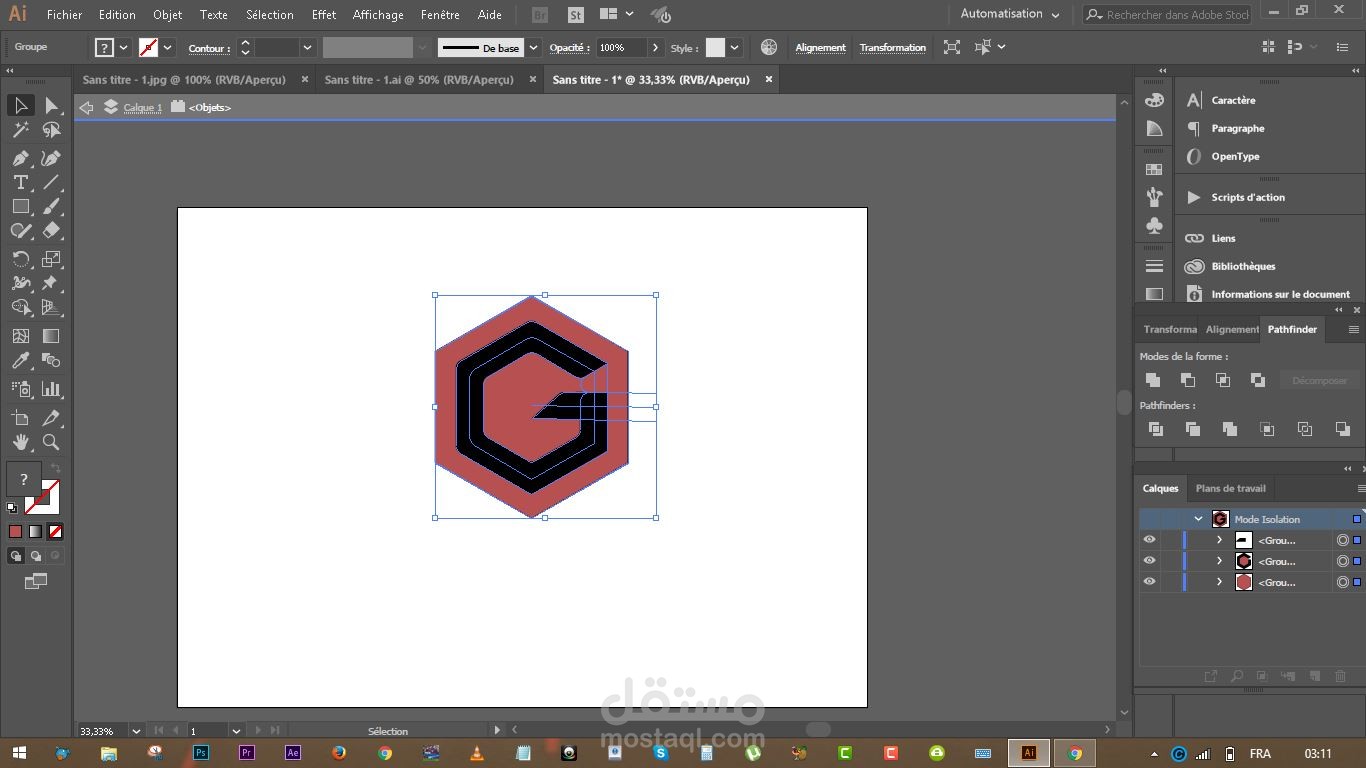Click the Gradient fill mode swatch
The image size is (1366, 768).
[x=35, y=532]
